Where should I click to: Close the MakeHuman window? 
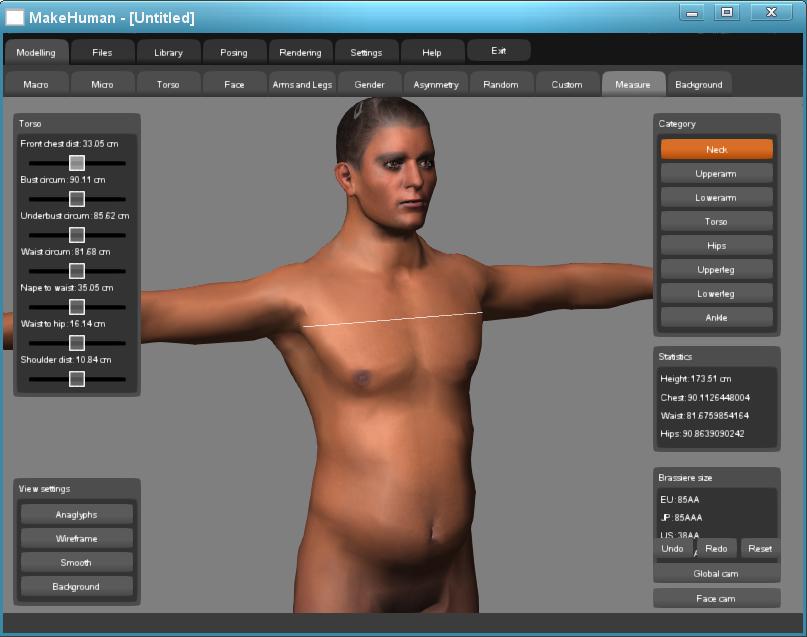771,12
